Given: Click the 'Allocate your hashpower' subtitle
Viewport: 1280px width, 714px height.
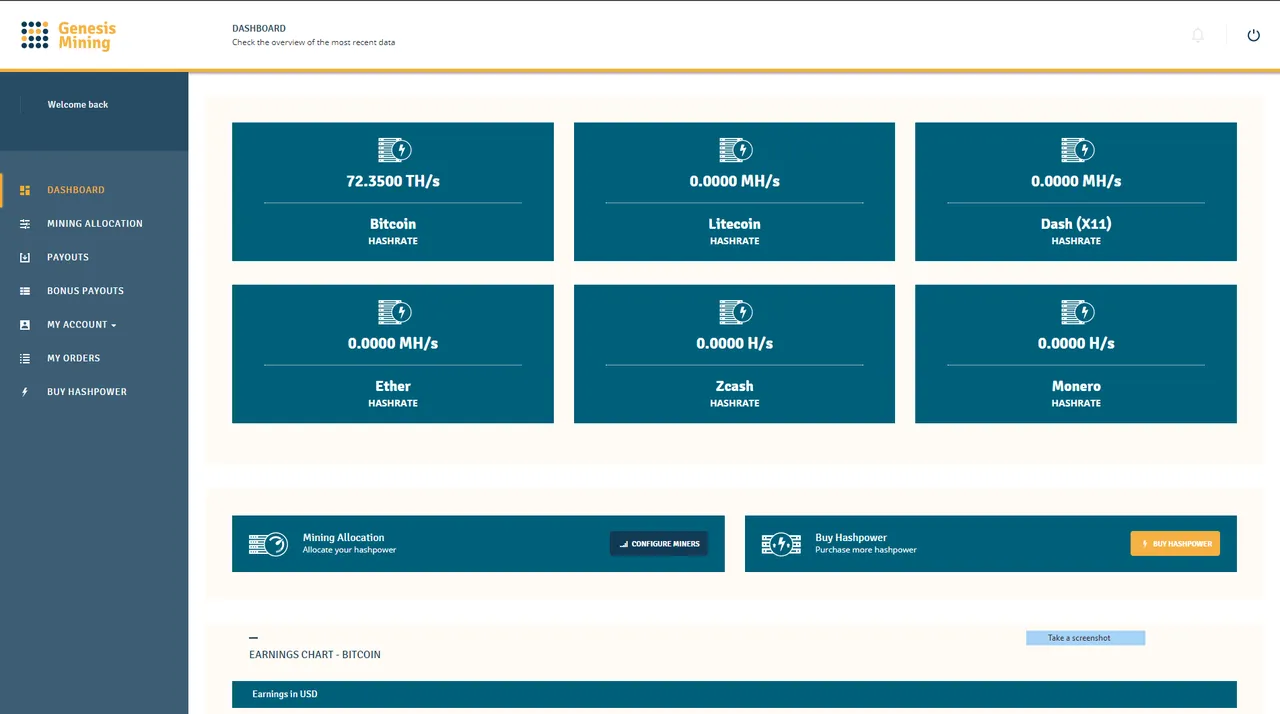Looking at the screenshot, I should [x=349, y=550].
